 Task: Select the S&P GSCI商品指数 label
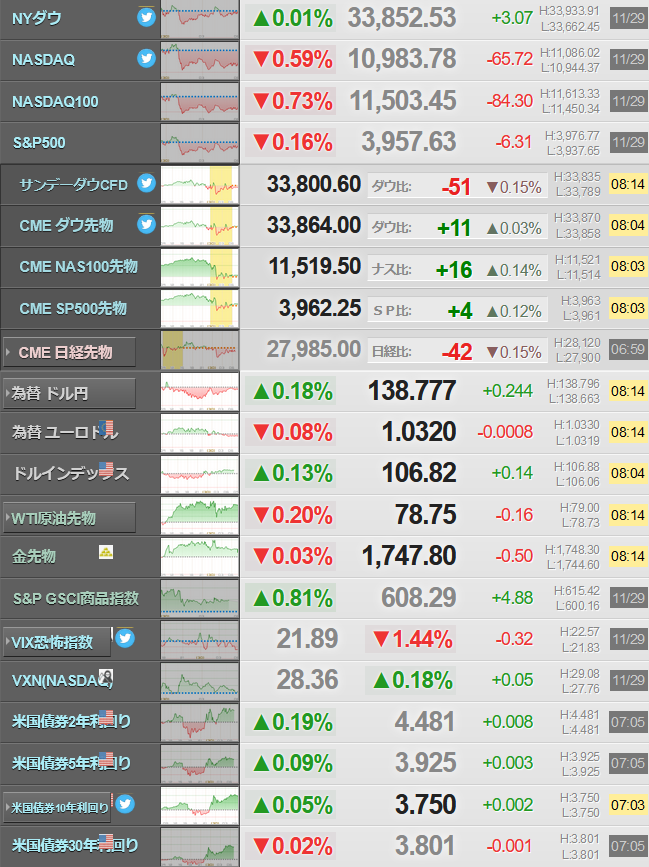coord(76,598)
